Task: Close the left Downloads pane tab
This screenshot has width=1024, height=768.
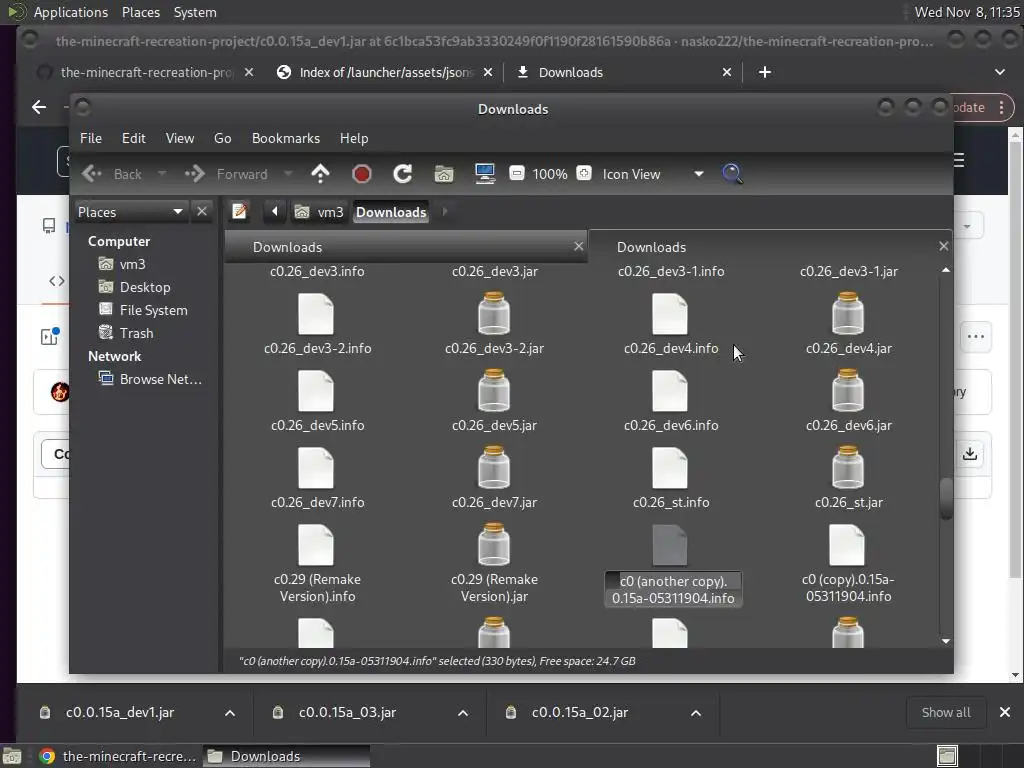Action: tap(578, 246)
